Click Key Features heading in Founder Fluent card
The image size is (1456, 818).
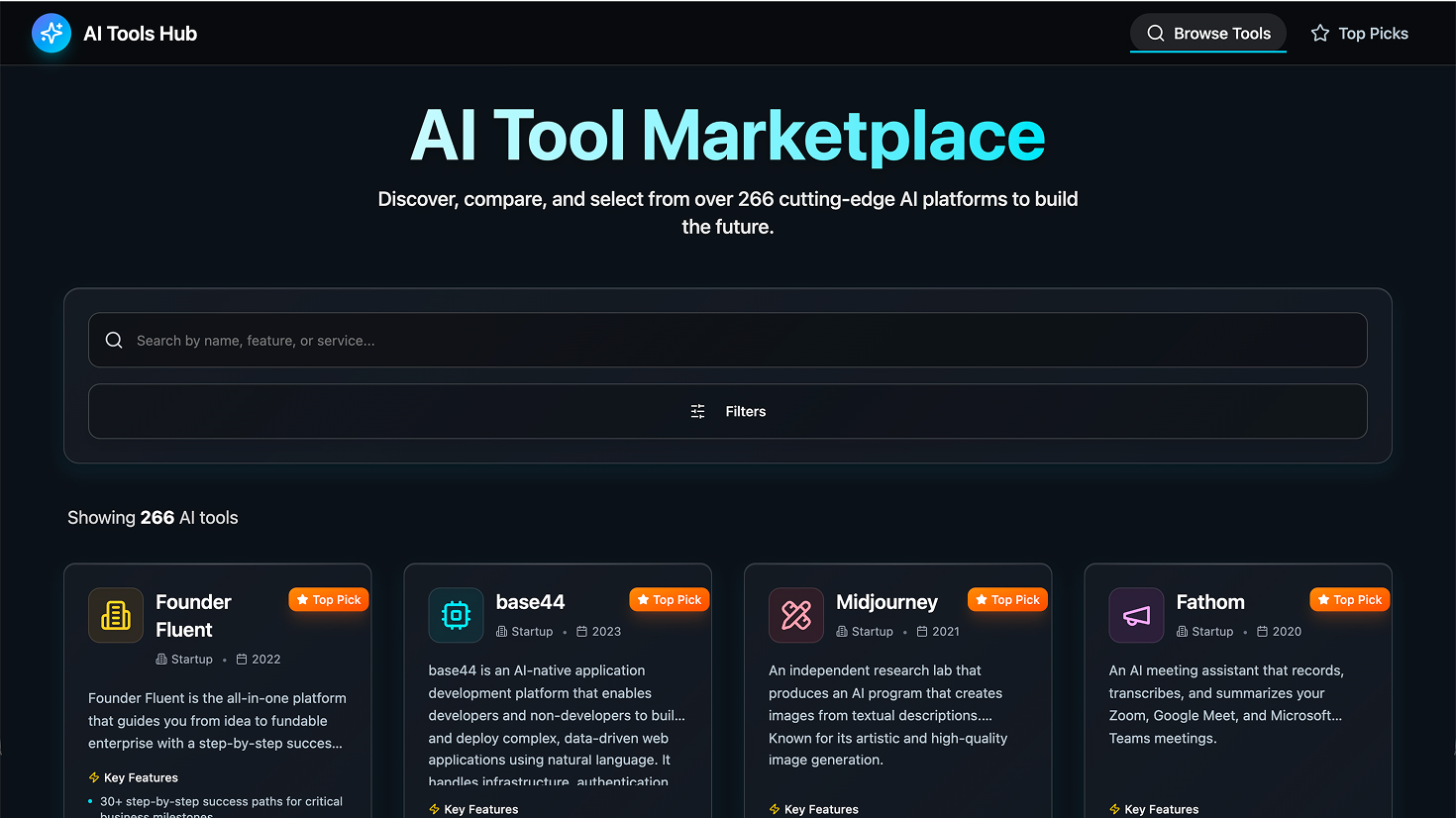pyautogui.click(x=141, y=778)
